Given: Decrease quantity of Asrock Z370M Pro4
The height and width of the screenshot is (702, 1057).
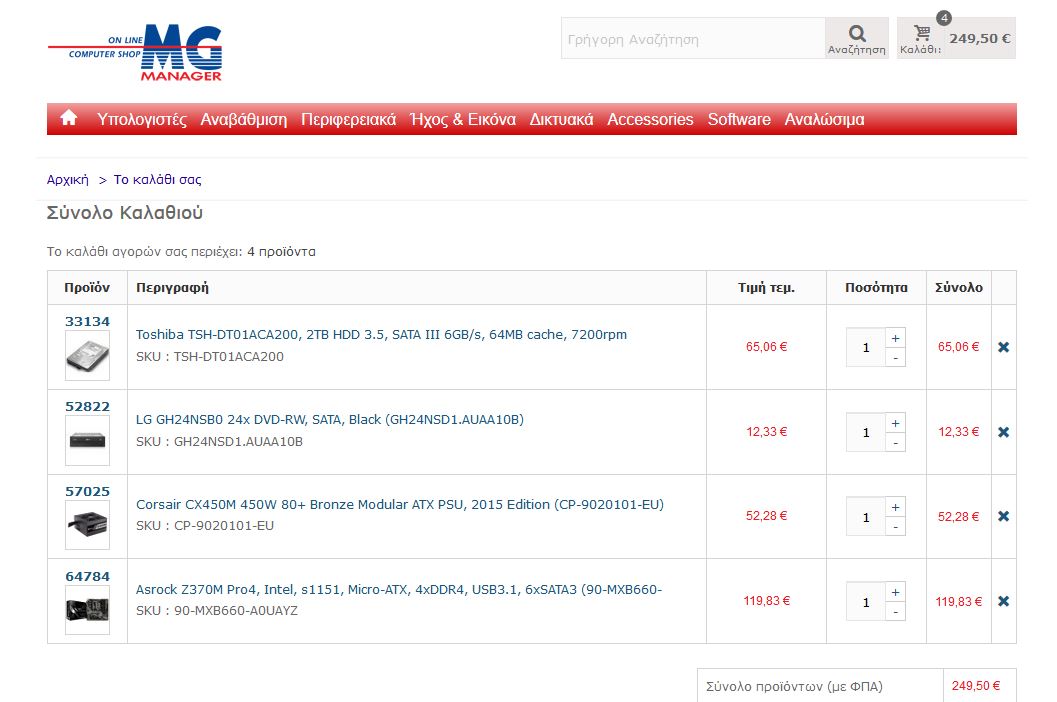Looking at the screenshot, I should click(x=895, y=612).
